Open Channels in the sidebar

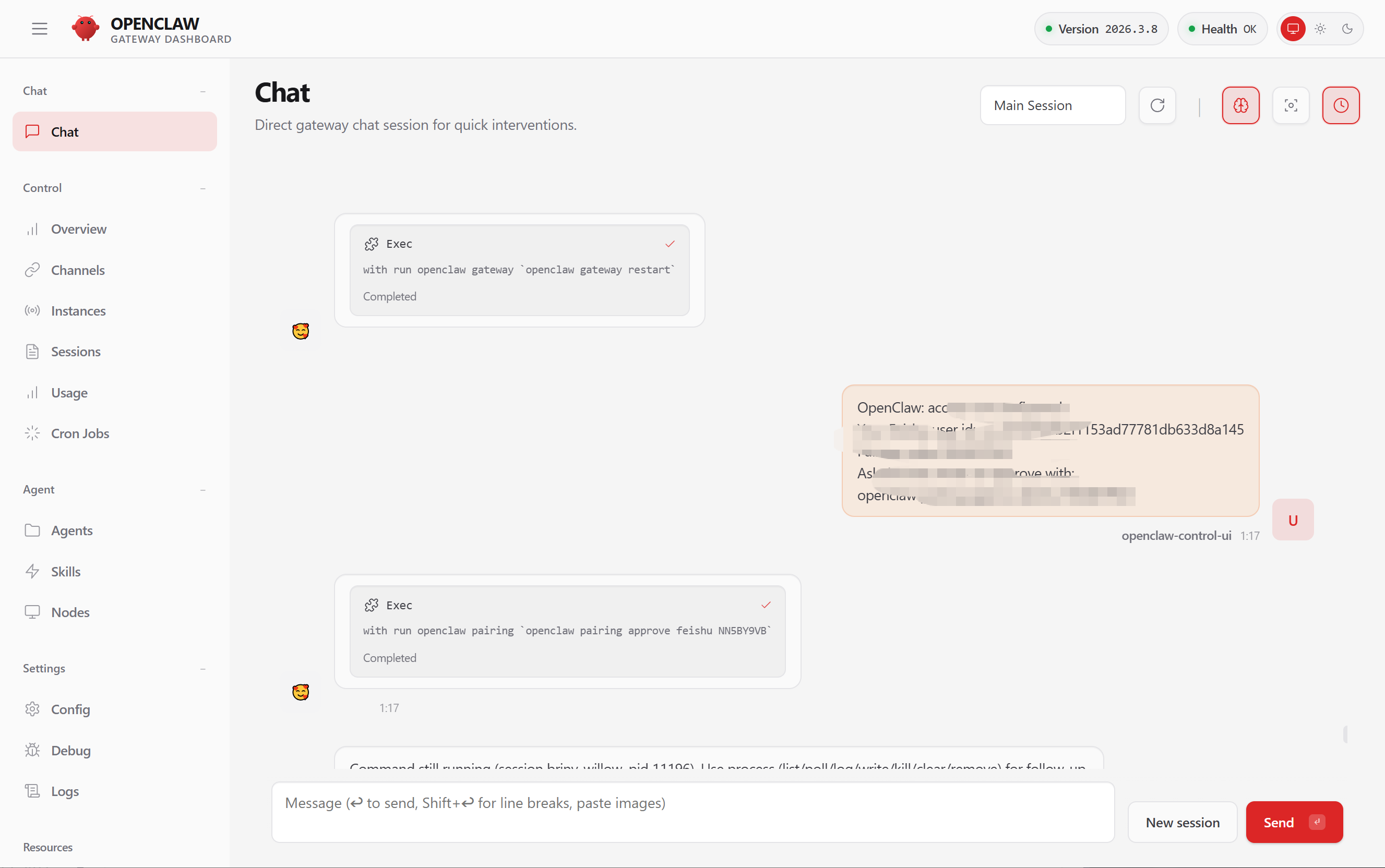tap(78, 270)
